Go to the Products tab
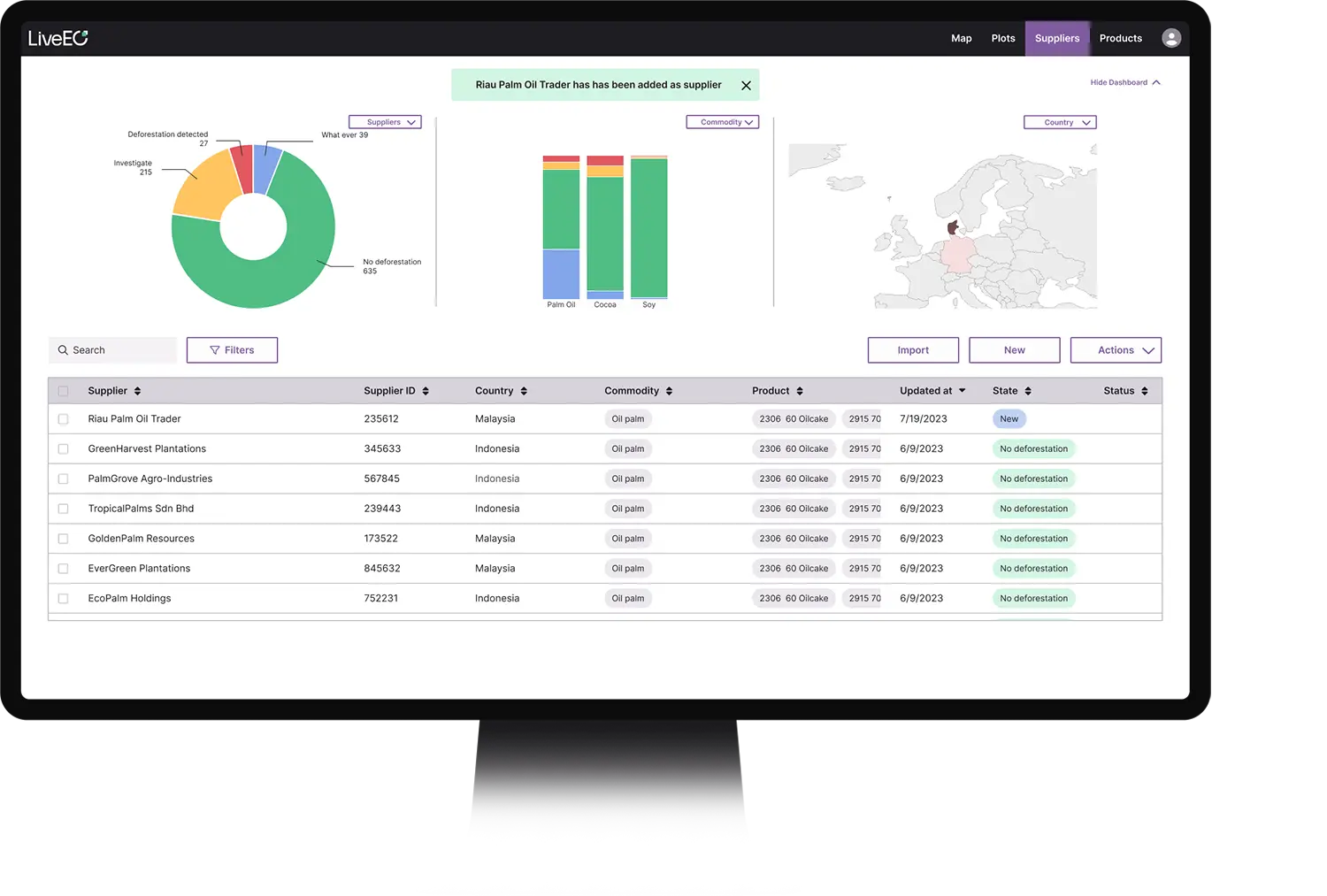1327x896 pixels. (1121, 38)
